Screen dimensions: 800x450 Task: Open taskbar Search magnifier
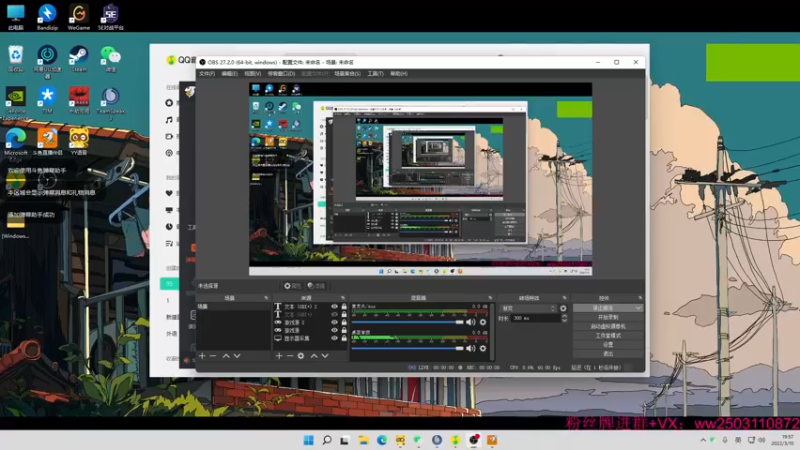tap(327, 440)
